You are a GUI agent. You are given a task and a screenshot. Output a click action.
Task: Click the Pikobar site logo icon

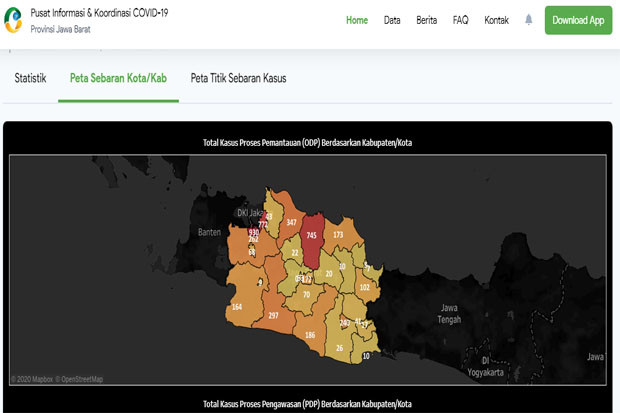[x=13, y=20]
